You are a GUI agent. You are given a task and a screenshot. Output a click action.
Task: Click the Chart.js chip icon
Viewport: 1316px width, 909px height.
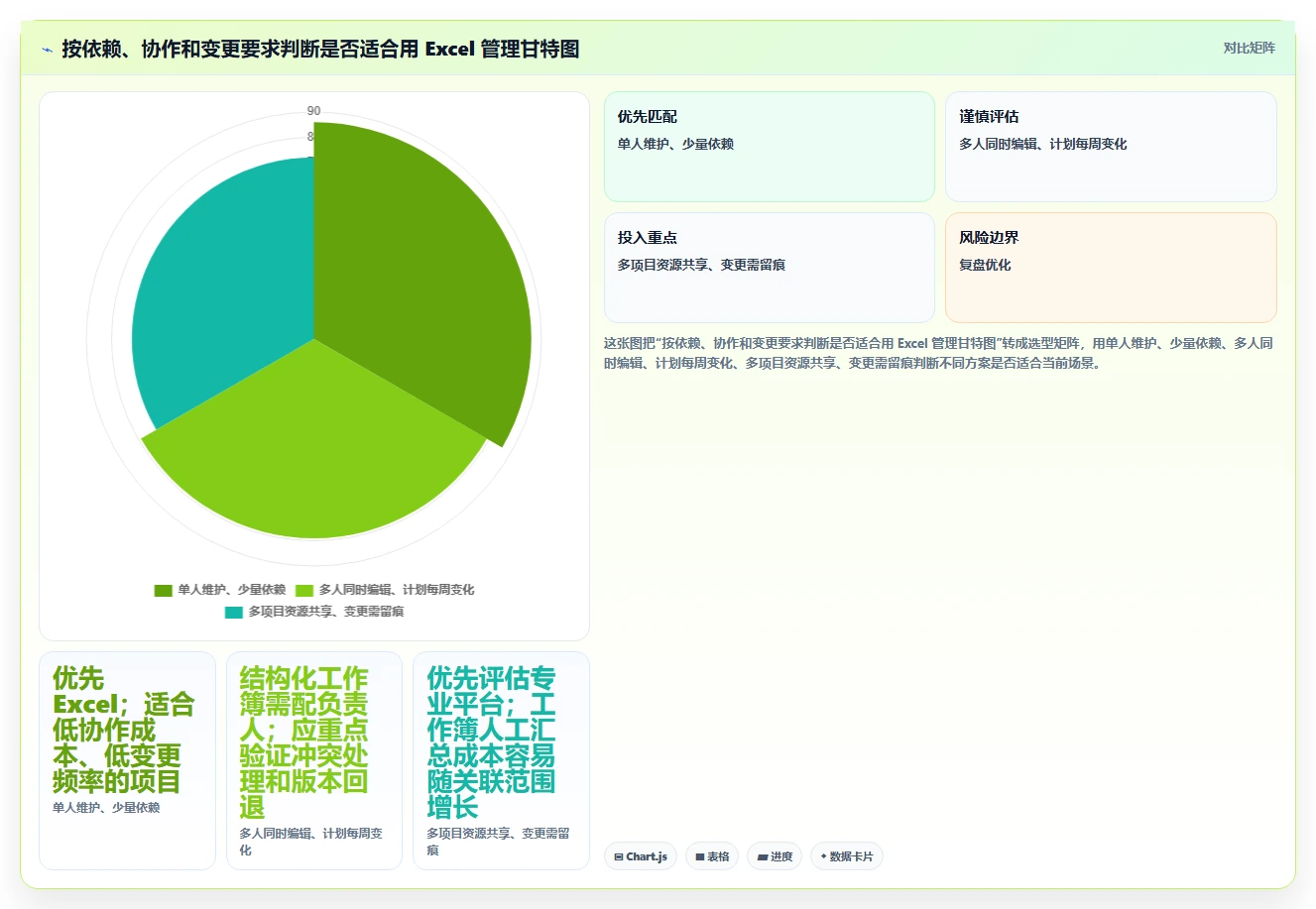point(619,856)
